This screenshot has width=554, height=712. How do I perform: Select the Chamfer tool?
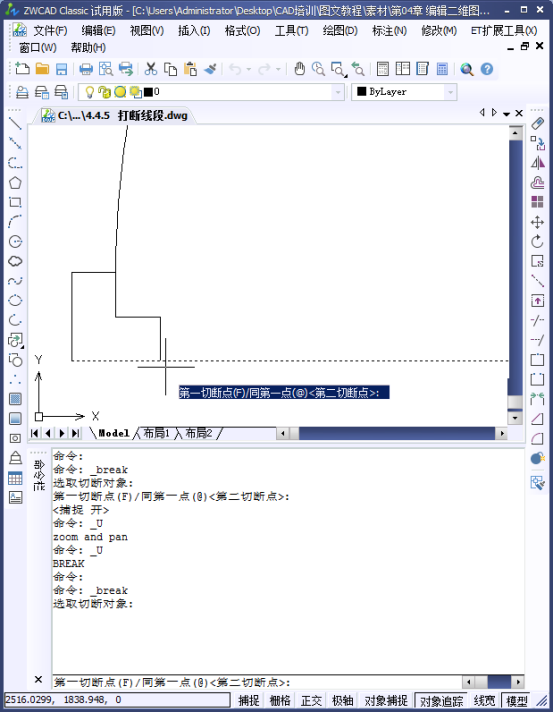click(537, 418)
